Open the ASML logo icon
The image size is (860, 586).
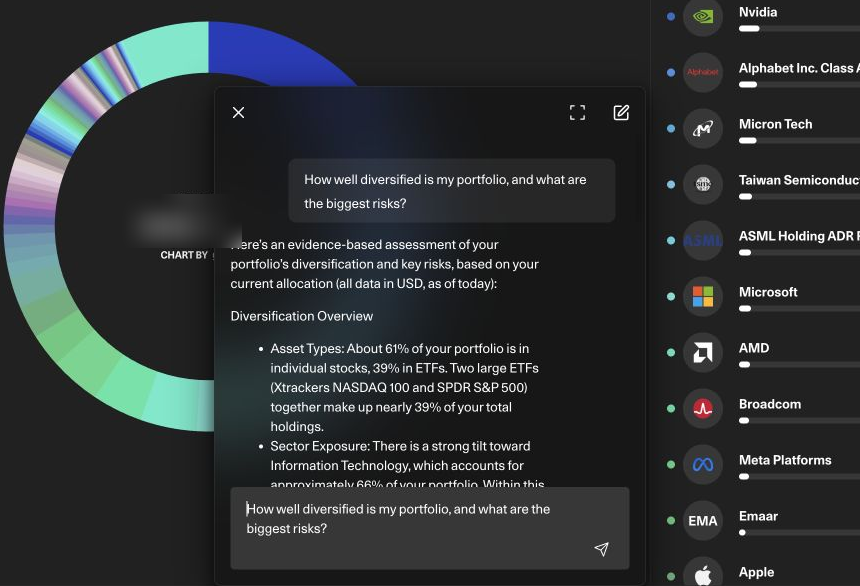[x=703, y=240]
